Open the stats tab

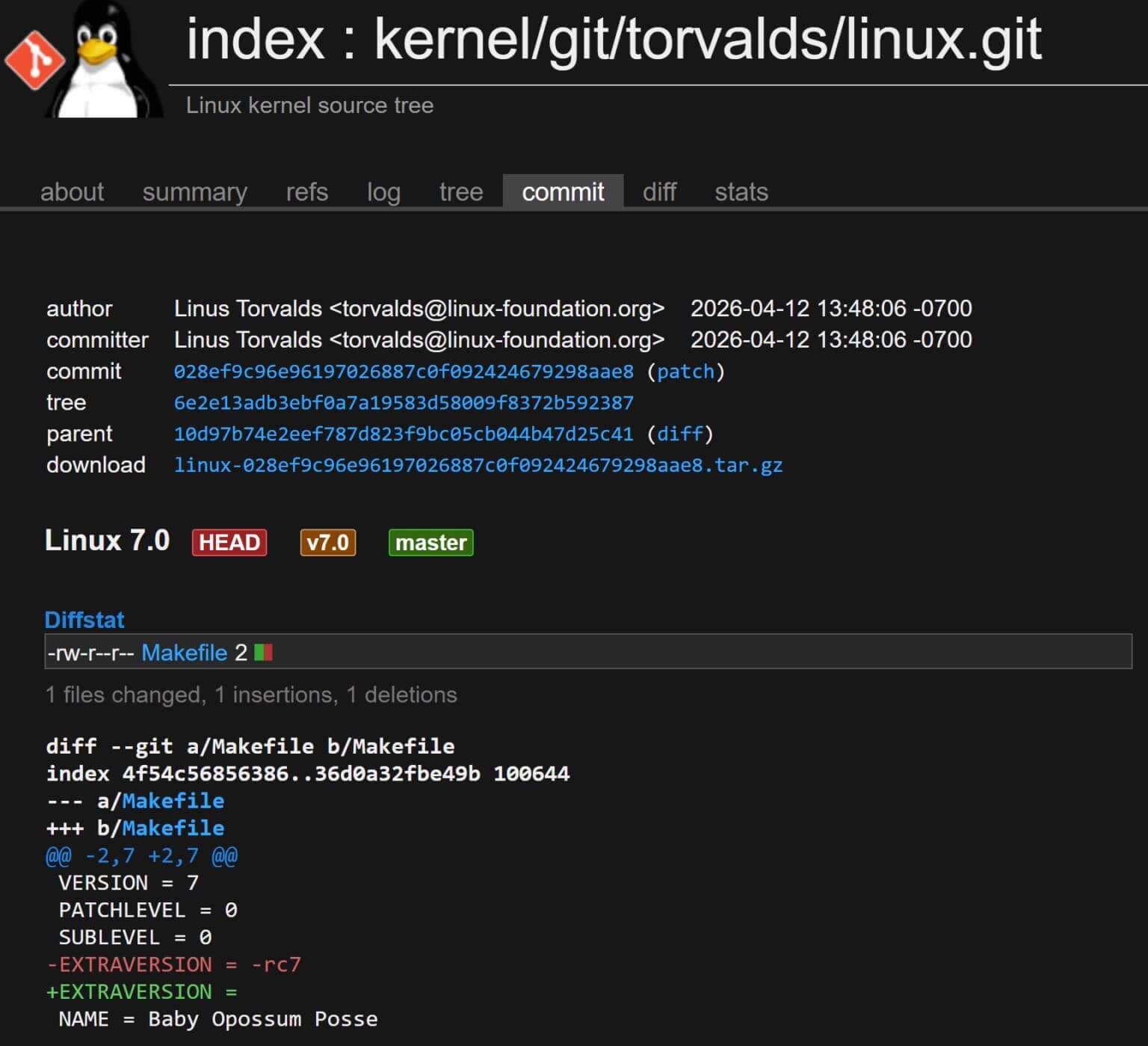[x=741, y=192]
